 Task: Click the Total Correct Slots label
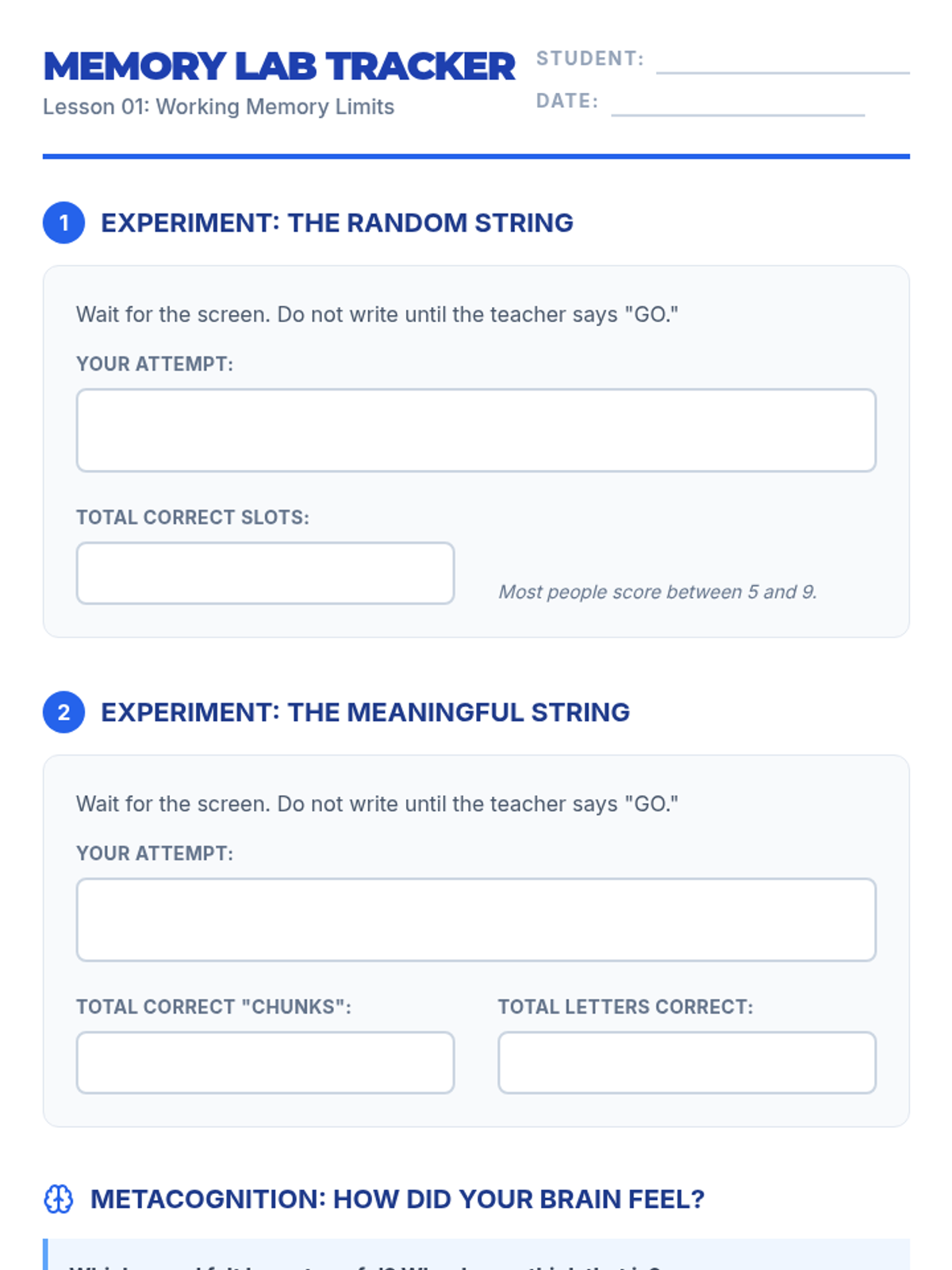193,518
